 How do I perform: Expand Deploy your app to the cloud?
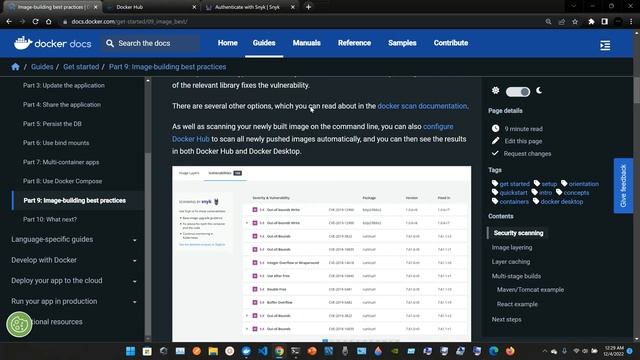[73, 281]
